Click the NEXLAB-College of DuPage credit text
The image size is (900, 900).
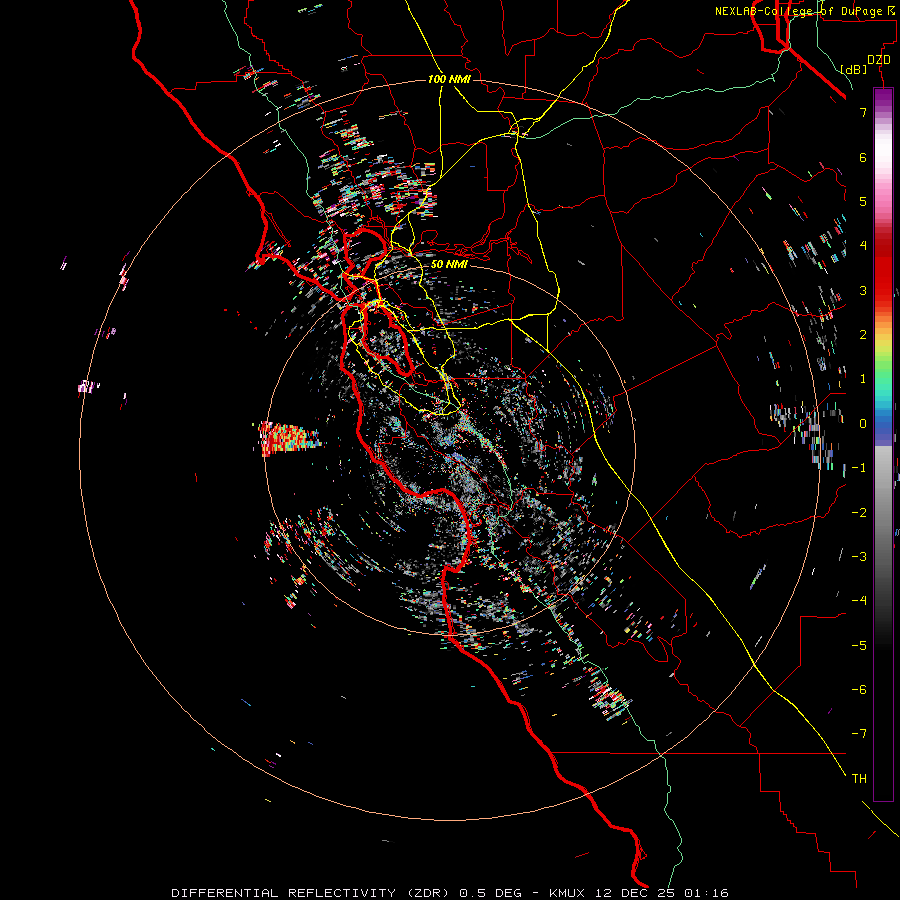pos(806,11)
